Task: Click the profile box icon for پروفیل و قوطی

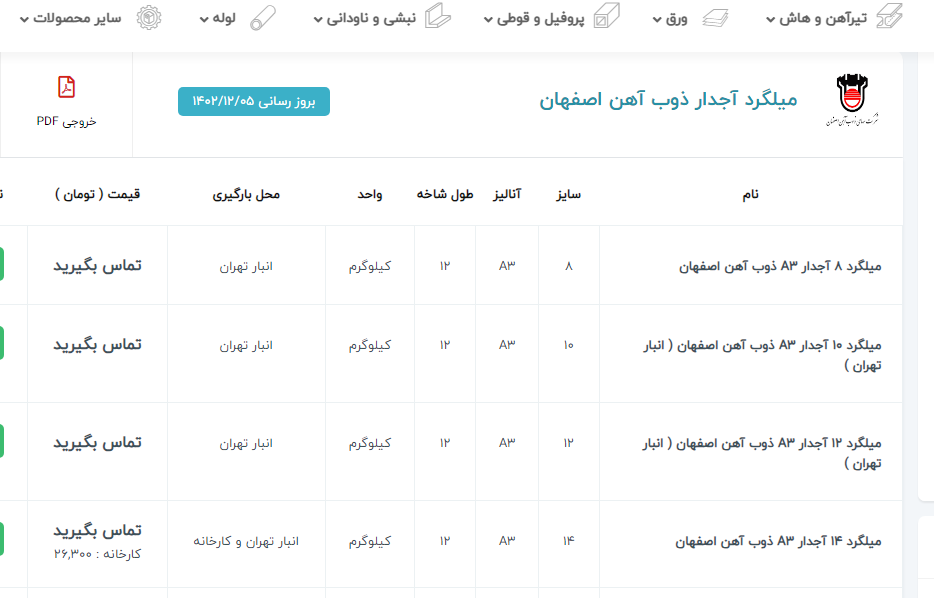Action: pos(607,18)
